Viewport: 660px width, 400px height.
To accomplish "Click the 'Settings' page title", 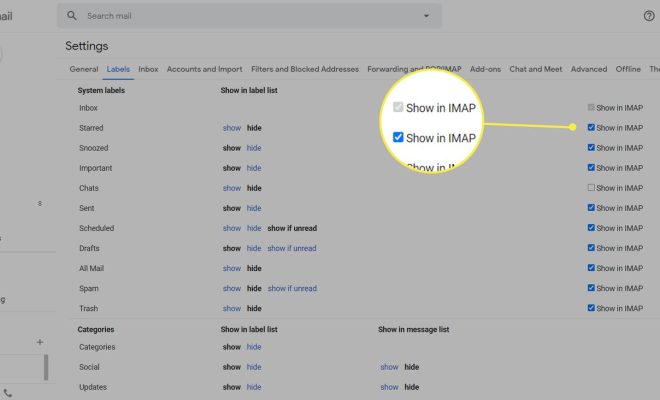I will [x=87, y=46].
